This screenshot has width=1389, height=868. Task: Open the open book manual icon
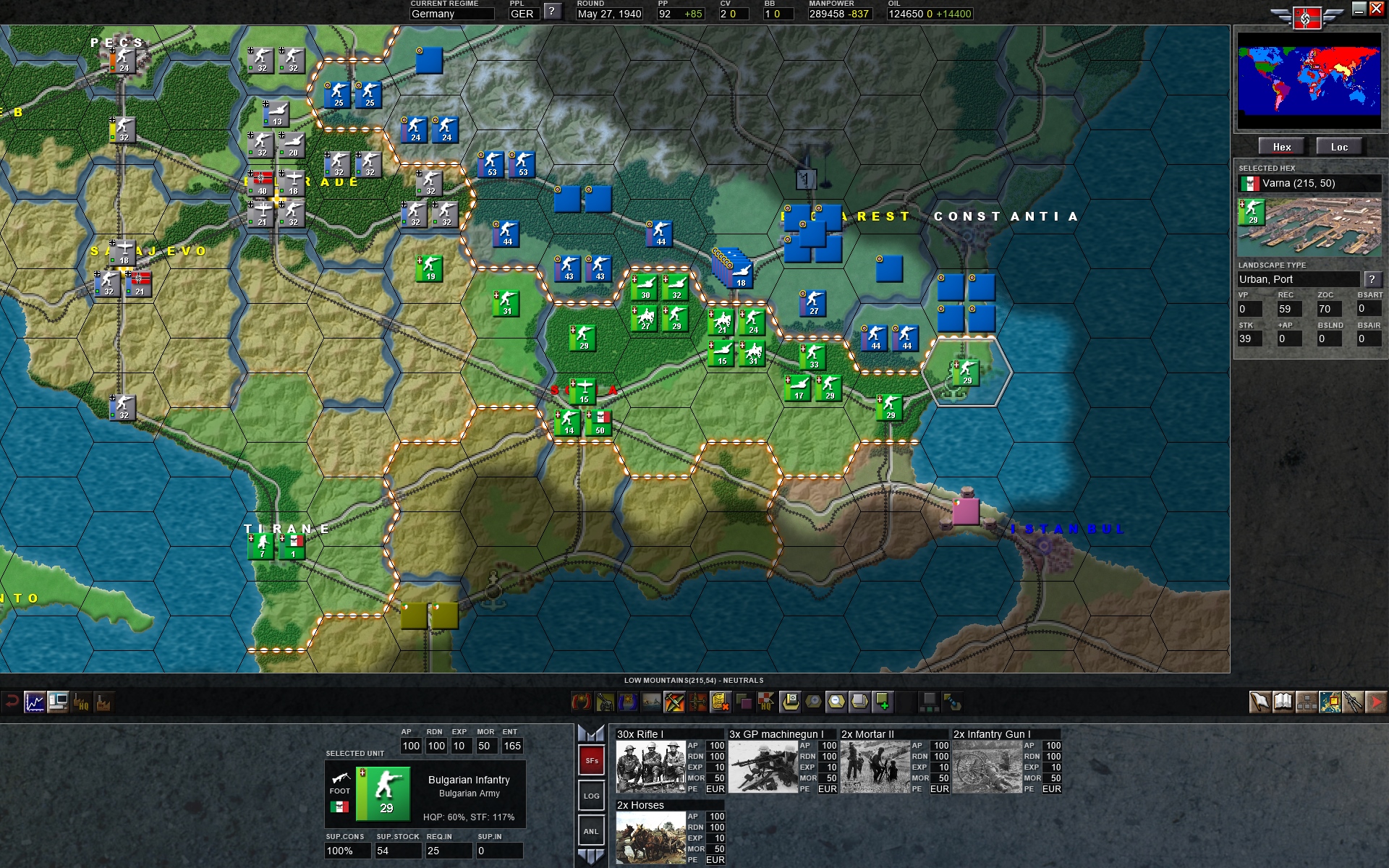(1283, 702)
